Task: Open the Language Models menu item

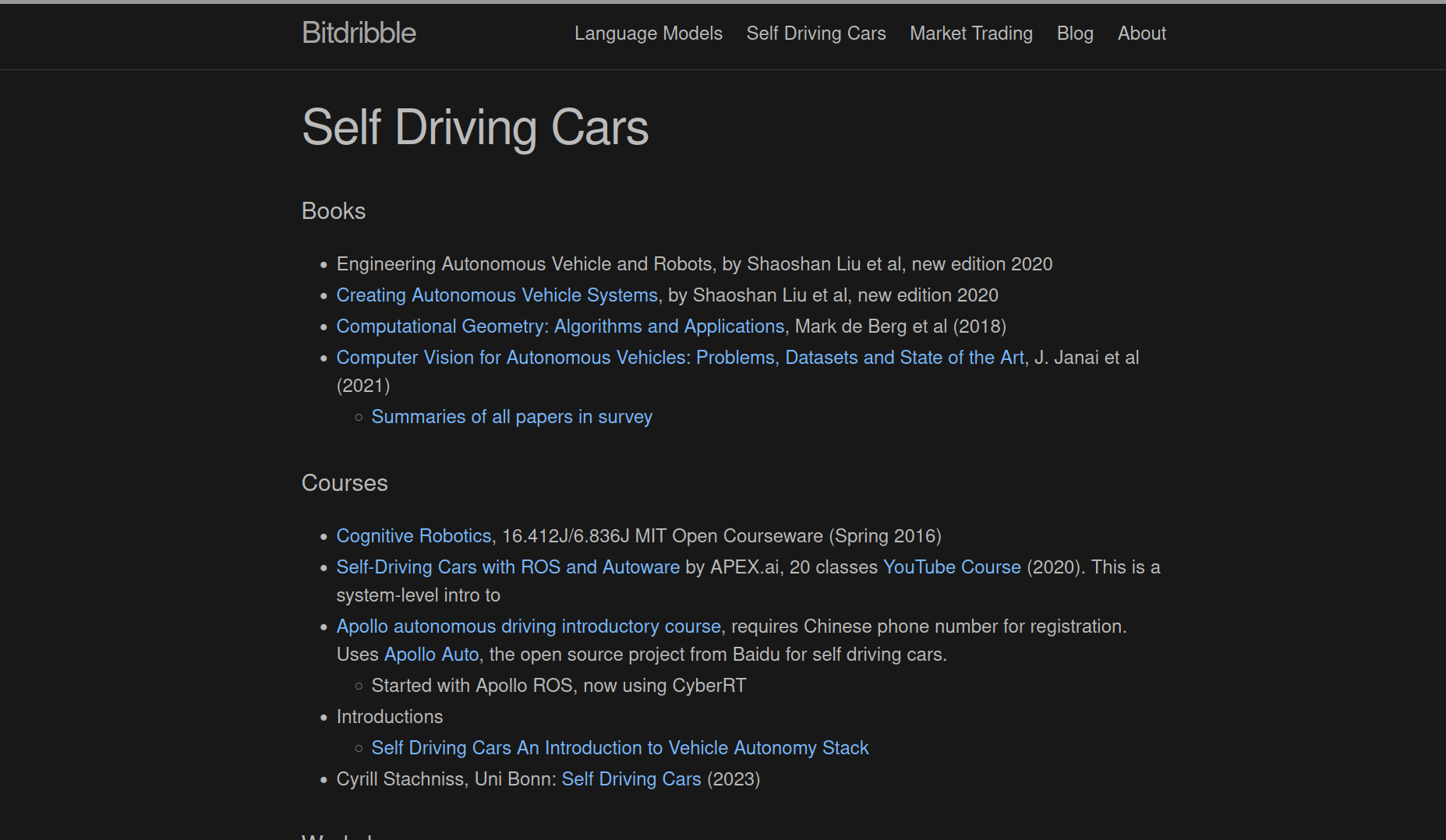Action: point(648,34)
